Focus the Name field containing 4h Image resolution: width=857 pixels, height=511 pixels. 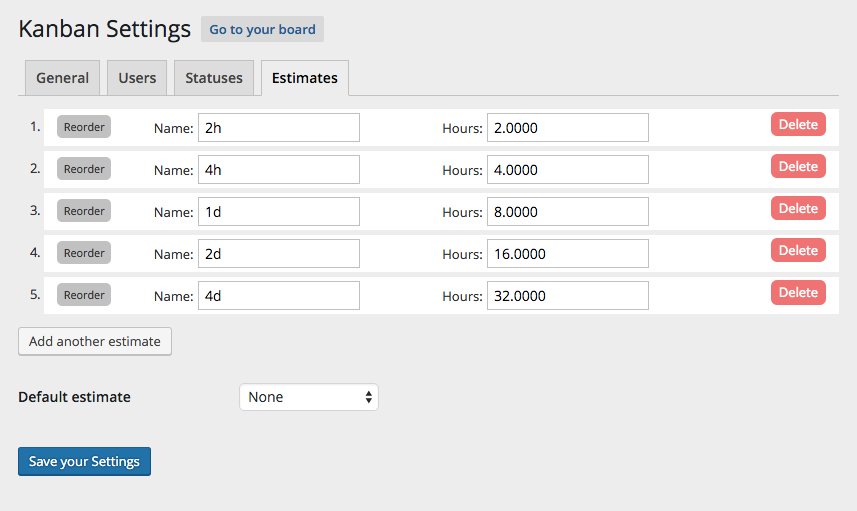click(x=279, y=169)
